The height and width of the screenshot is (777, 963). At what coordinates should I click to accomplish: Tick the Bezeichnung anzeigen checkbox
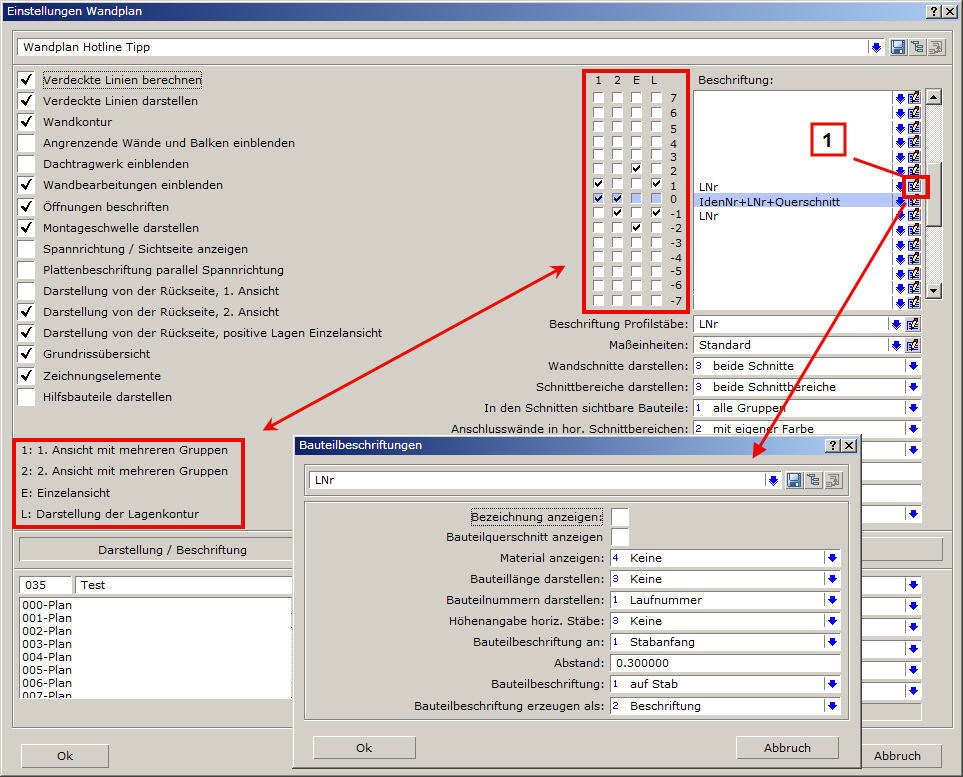tap(620, 517)
